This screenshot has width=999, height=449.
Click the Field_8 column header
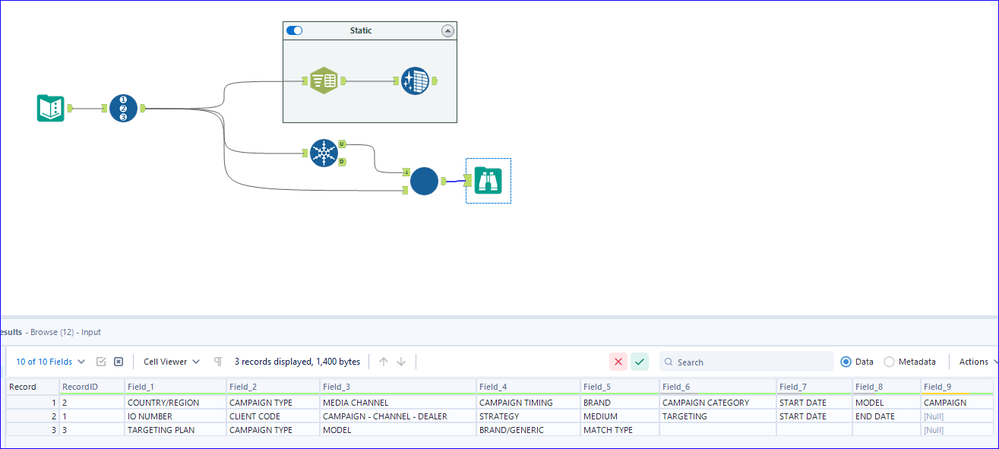click(886, 387)
